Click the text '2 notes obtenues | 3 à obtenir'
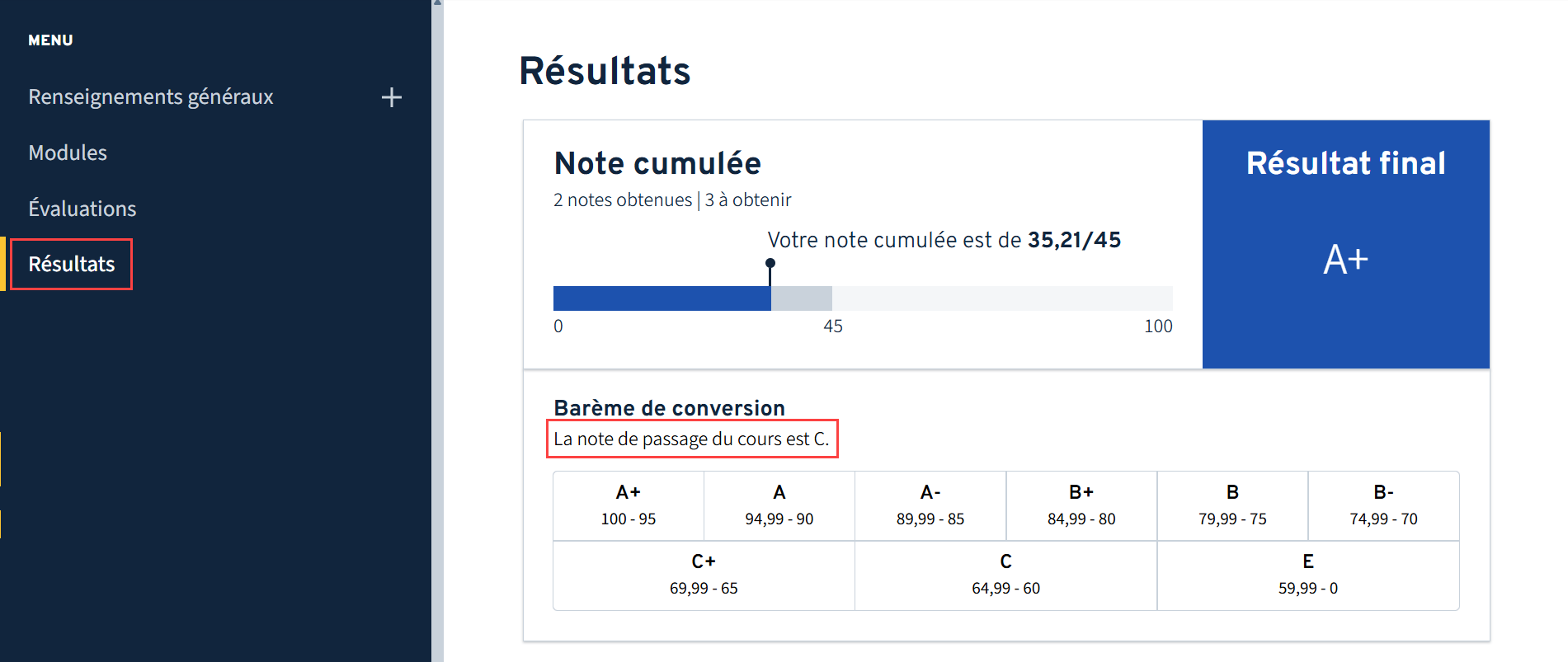The image size is (1568, 662). pyautogui.click(x=672, y=200)
